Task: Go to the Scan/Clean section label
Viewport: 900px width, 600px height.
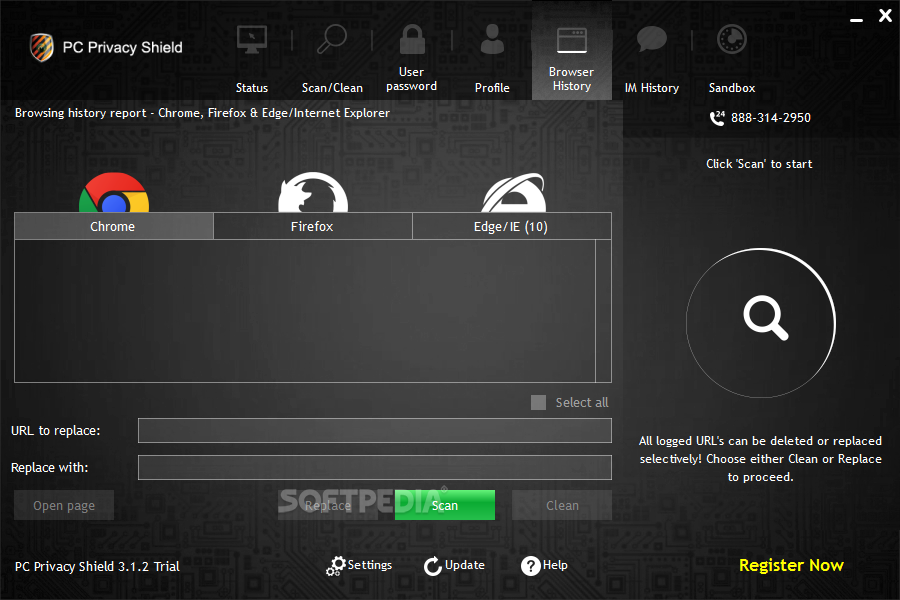Action: [x=332, y=88]
